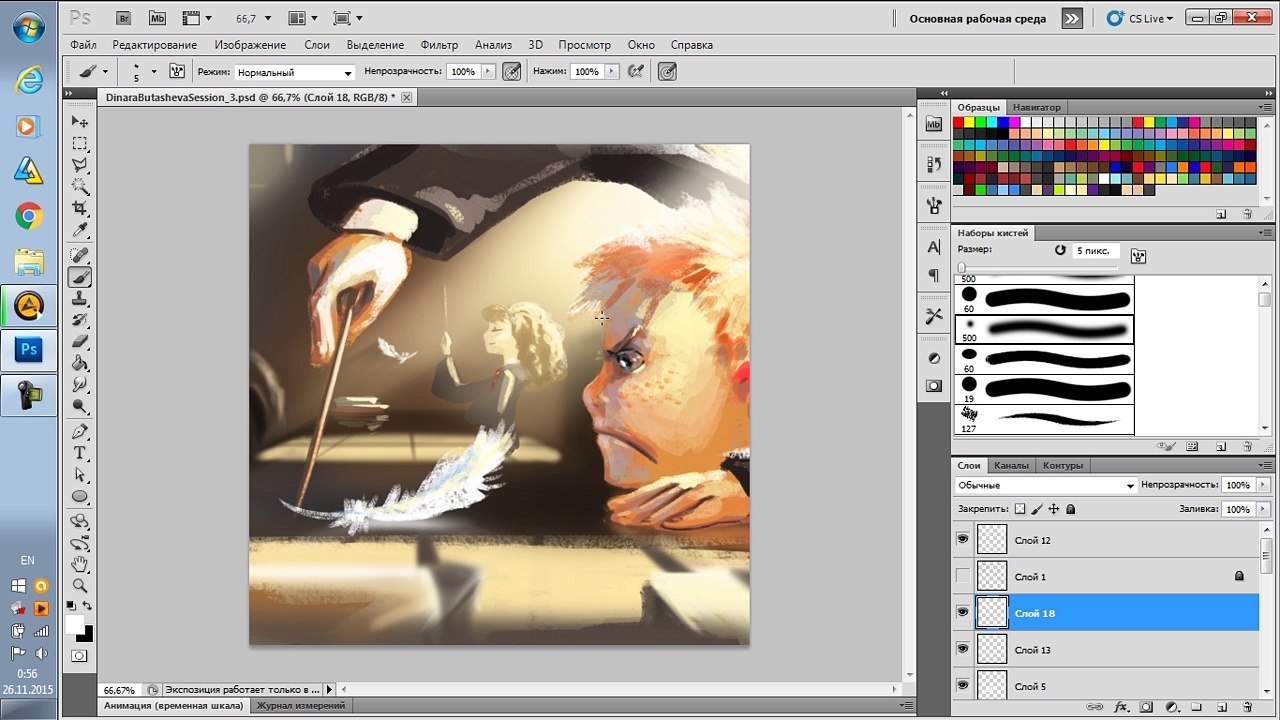This screenshot has height=720, width=1280.
Task: Open the Файл menu
Action: (84, 45)
